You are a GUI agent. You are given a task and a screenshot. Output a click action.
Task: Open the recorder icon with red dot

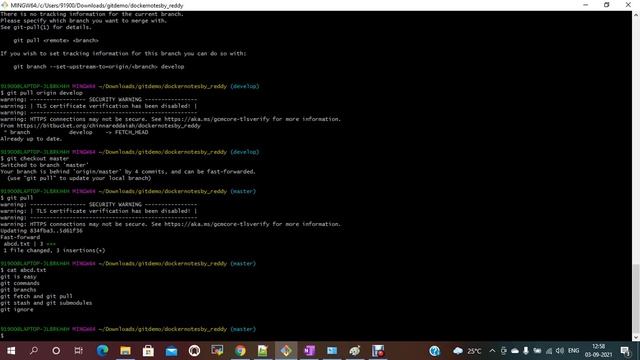click(x=378, y=351)
